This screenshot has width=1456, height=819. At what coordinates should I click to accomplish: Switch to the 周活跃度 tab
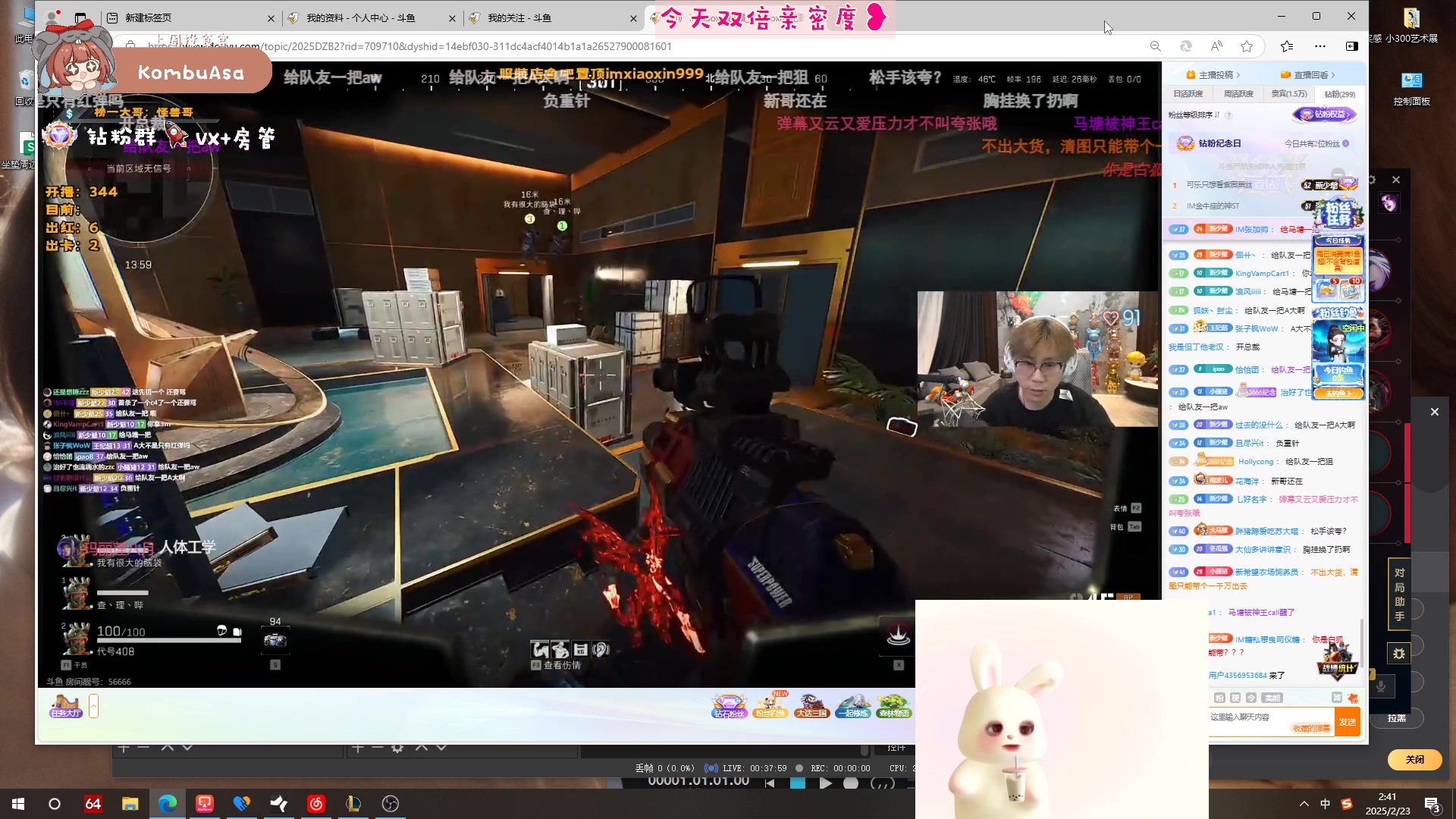click(1238, 94)
